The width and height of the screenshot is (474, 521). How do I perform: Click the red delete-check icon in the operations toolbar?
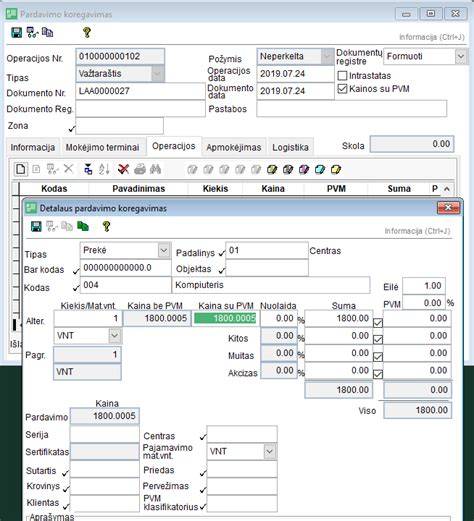click(124, 169)
